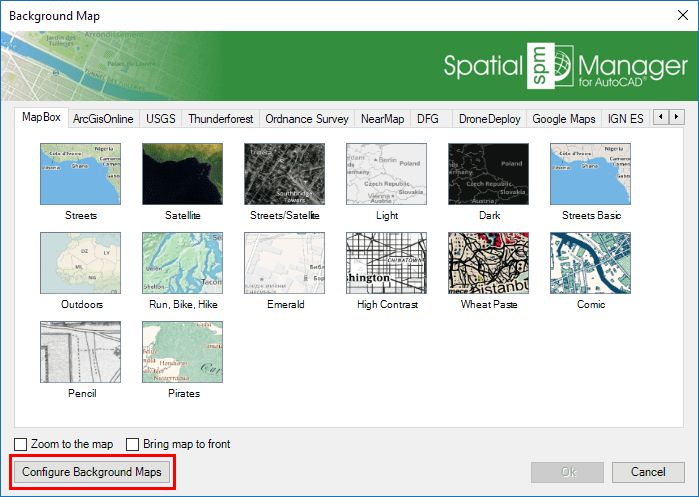Switch to the Google Maps tab
The height and width of the screenshot is (497, 699).
tap(564, 119)
